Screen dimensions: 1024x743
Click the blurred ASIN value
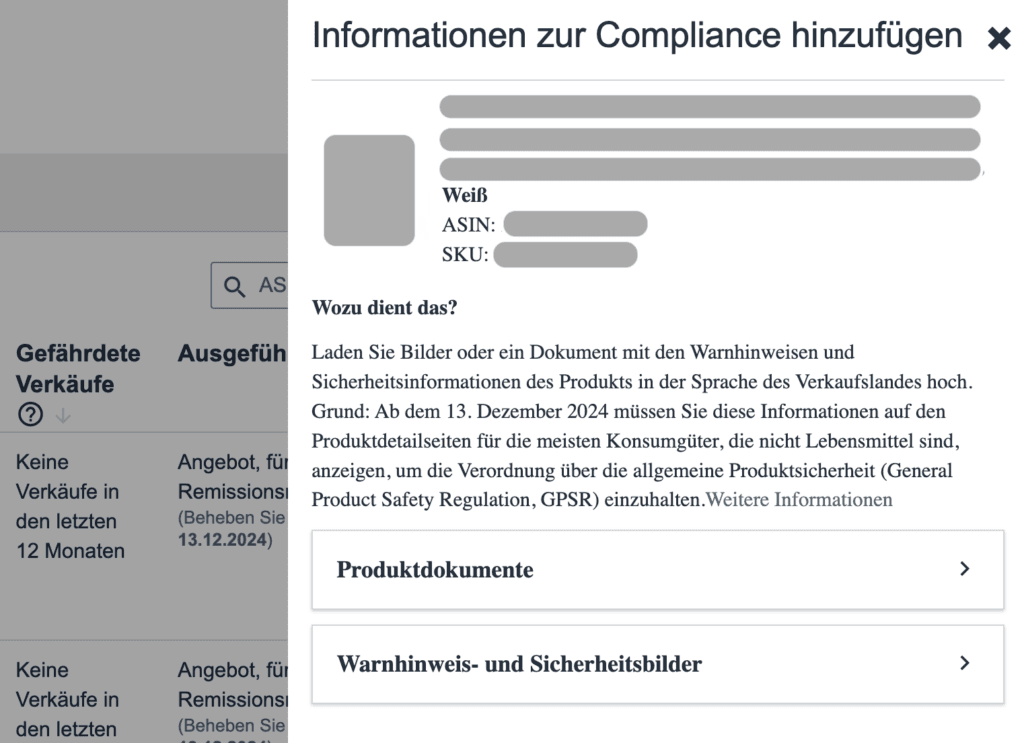575,224
